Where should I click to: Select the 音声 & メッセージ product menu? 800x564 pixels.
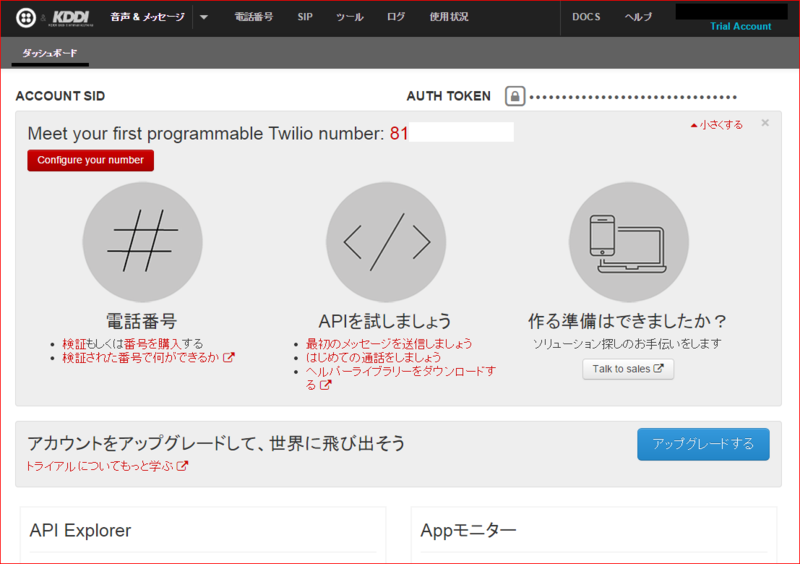[x=147, y=17]
